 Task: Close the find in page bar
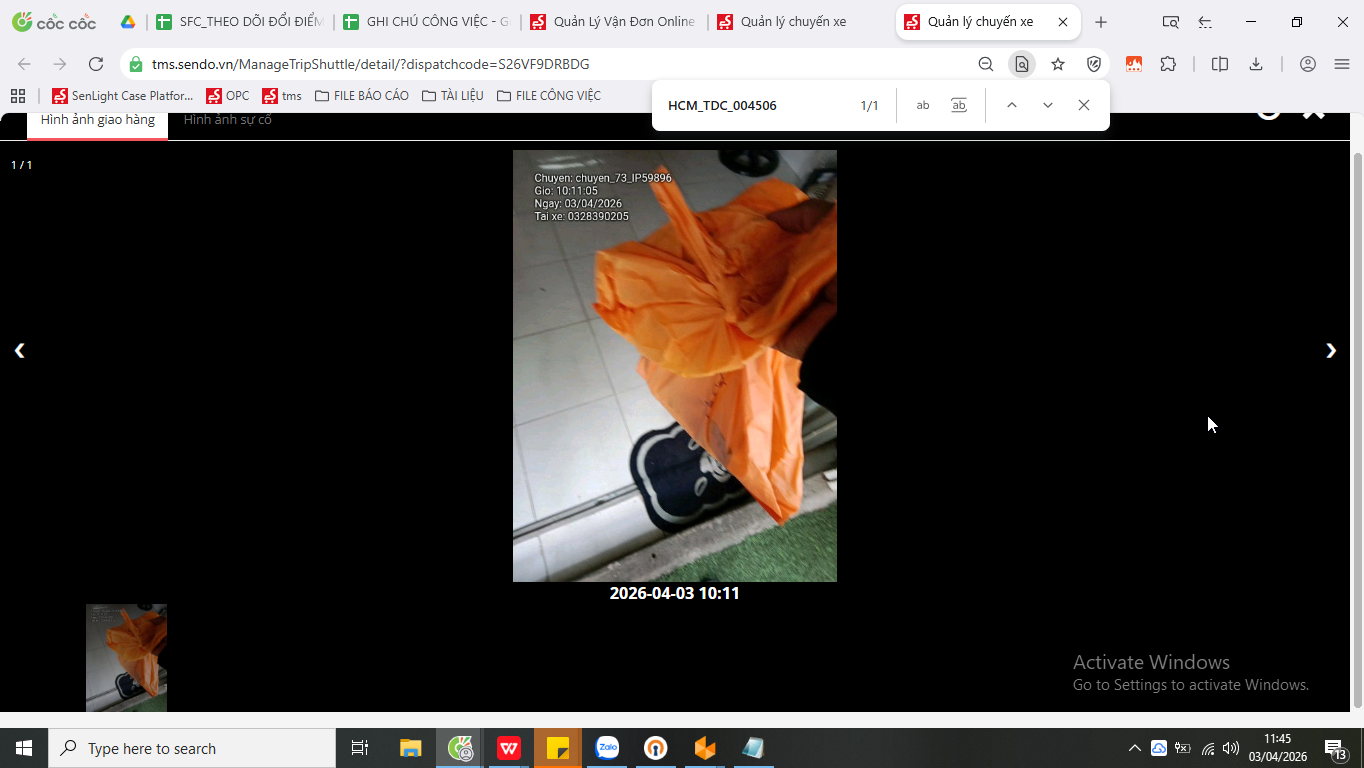pyautogui.click(x=1084, y=105)
